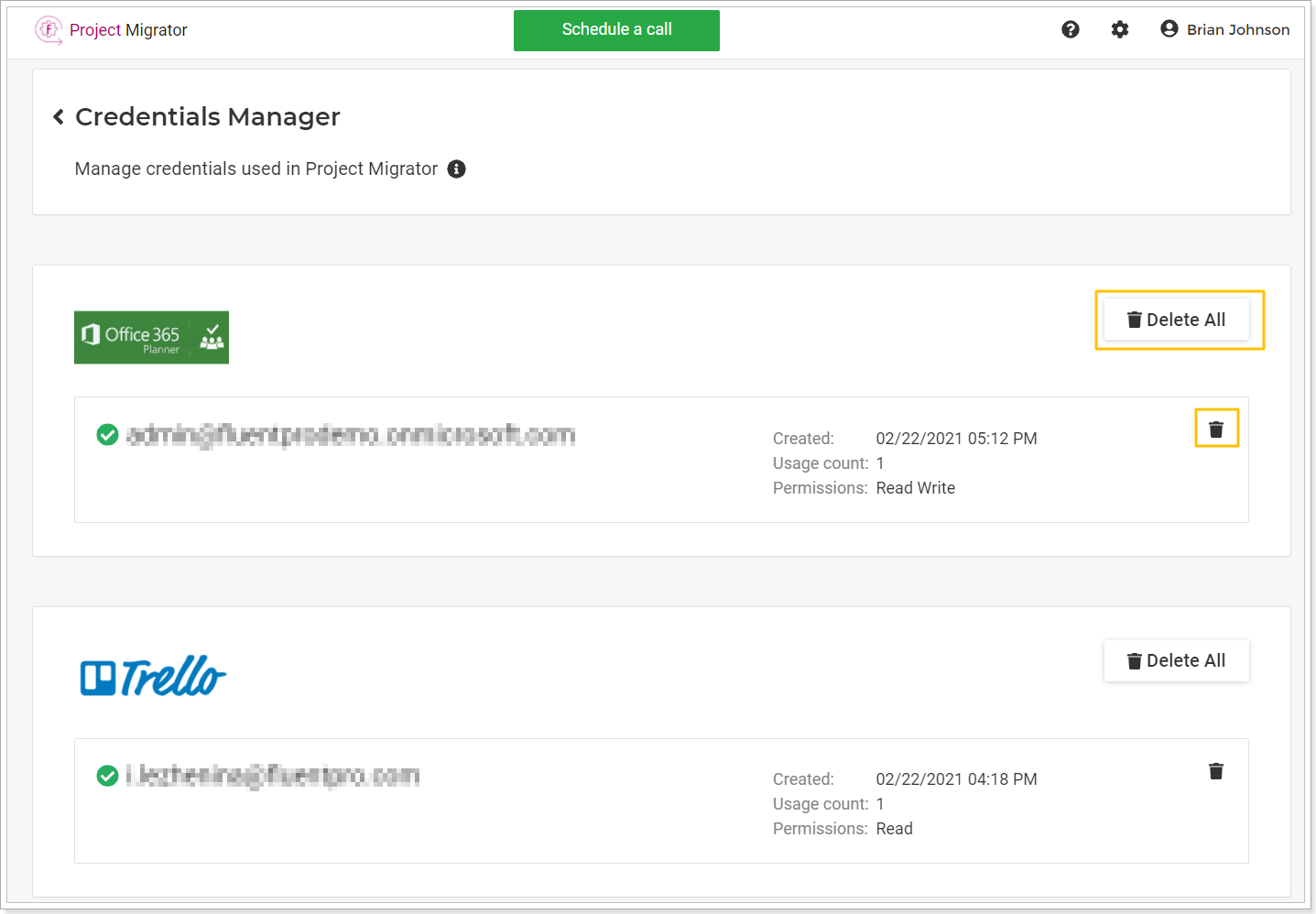Delete the admin credential using its trash icon
The width and height of the screenshot is (1316, 914).
1216,428
